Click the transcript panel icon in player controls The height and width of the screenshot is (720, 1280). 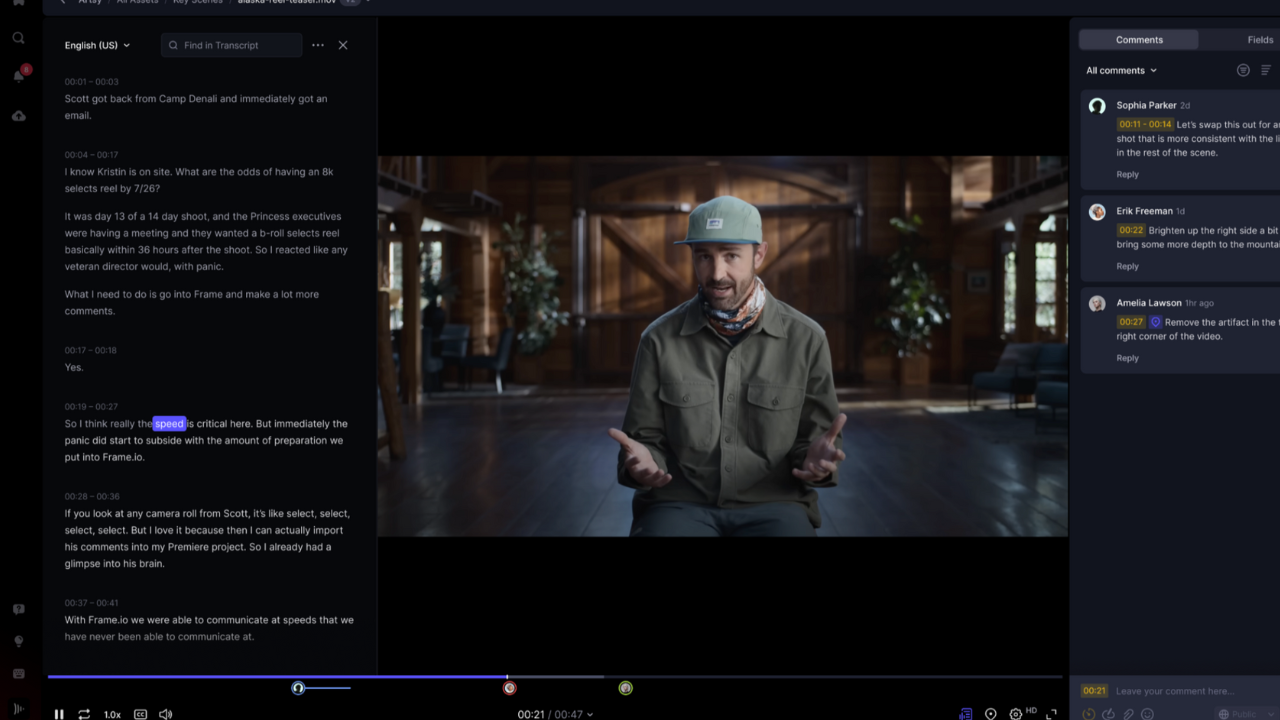click(x=965, y=713)
